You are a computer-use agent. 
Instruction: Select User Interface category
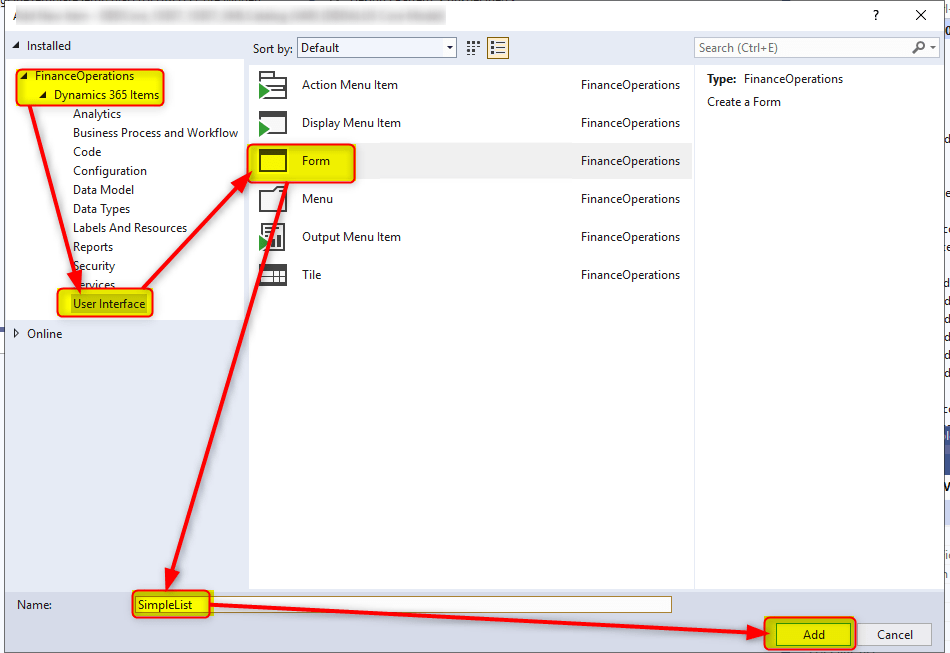109,304
